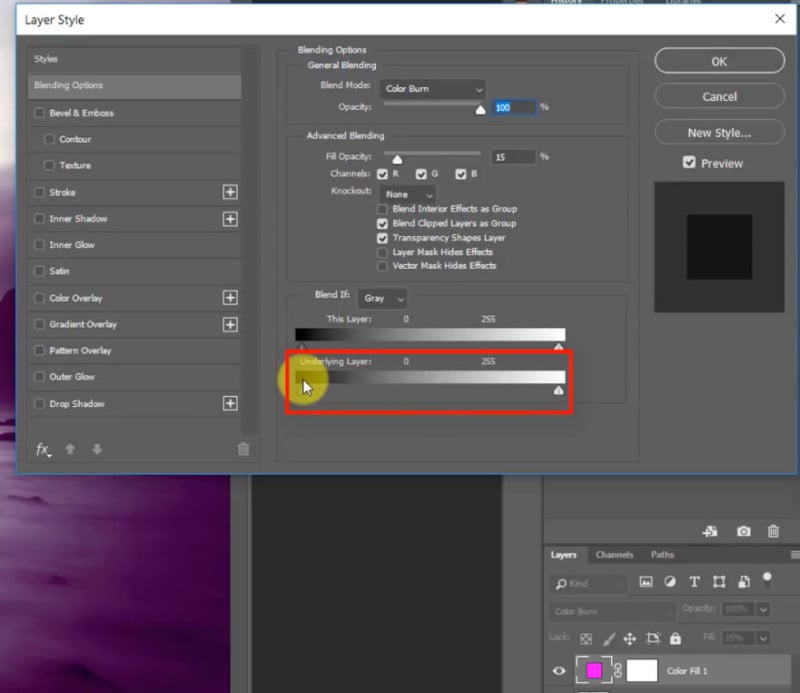
Task: Add another Gradient Overlay with plus icon
Action: tap(230, 325)
